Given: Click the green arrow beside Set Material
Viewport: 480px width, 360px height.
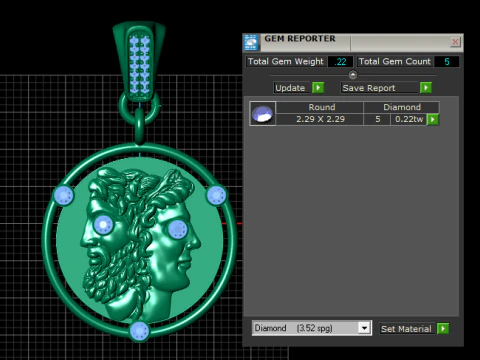Looking at the screenshot, I should (443, 329).
